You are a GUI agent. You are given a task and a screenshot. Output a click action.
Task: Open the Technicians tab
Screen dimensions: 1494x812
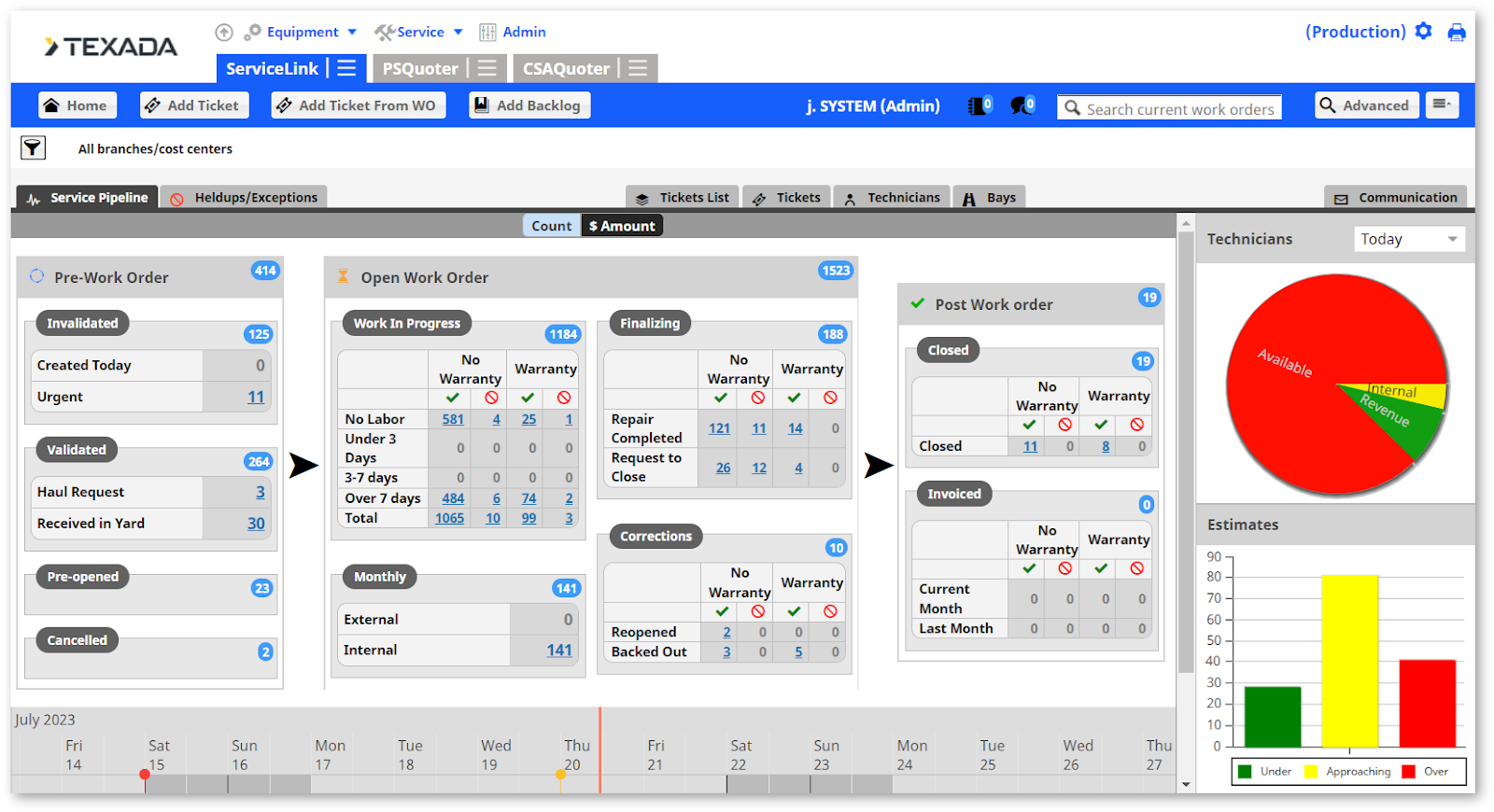892,198
